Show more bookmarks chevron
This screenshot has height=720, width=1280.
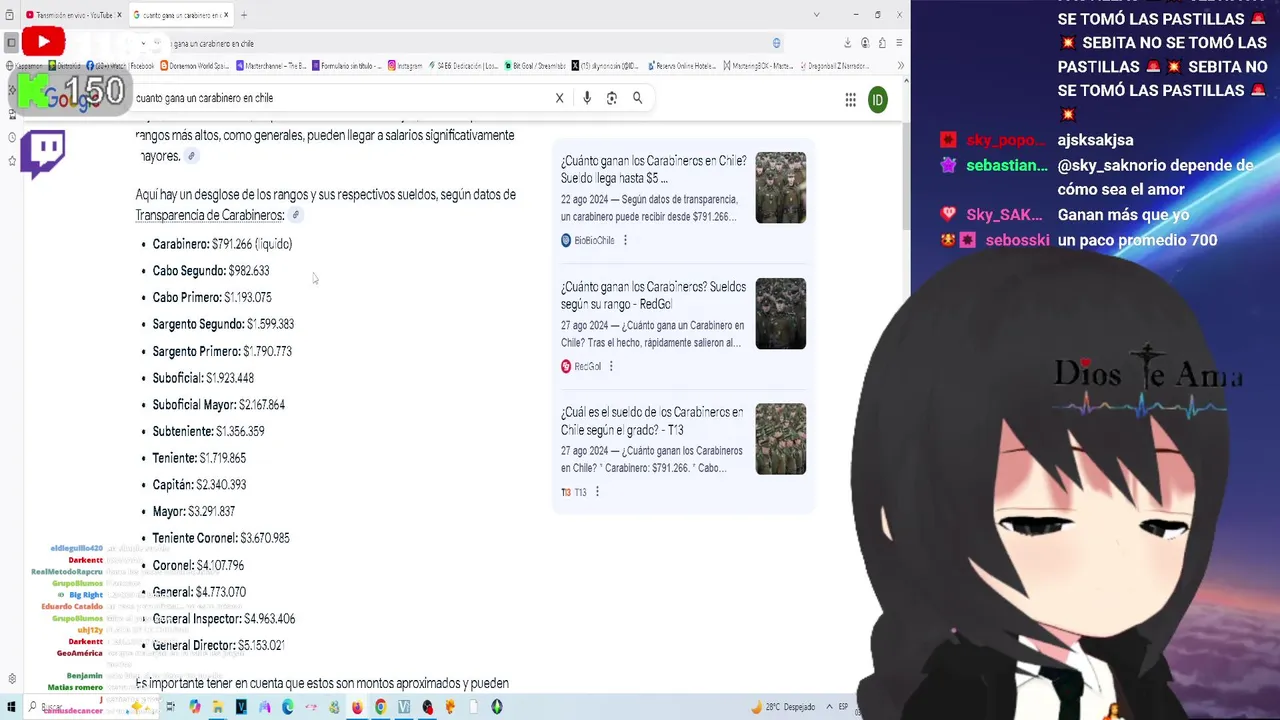tap(900, 66)
